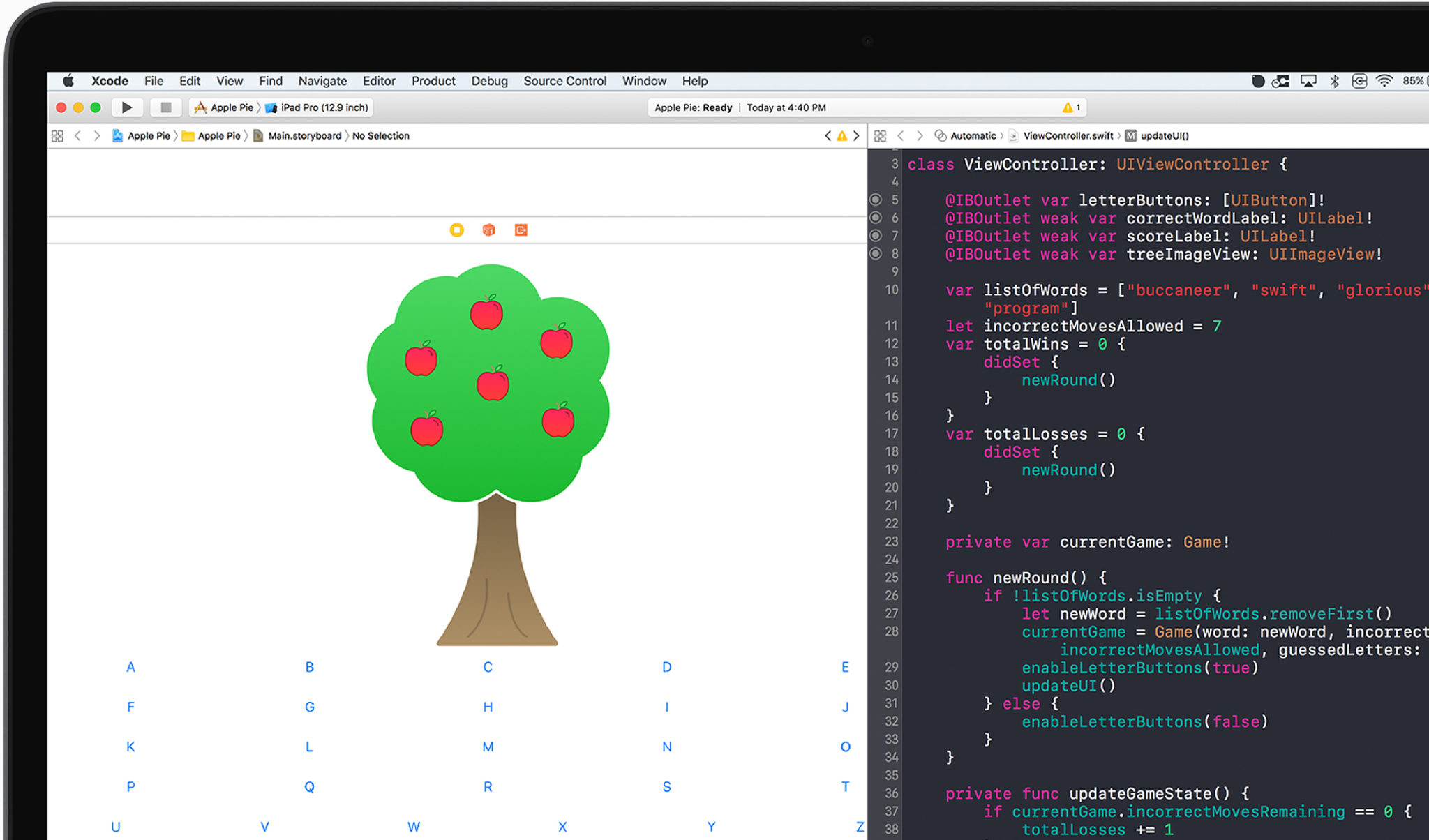Click the Run button in the Xcode toolbar

click(x=127, y=107)
